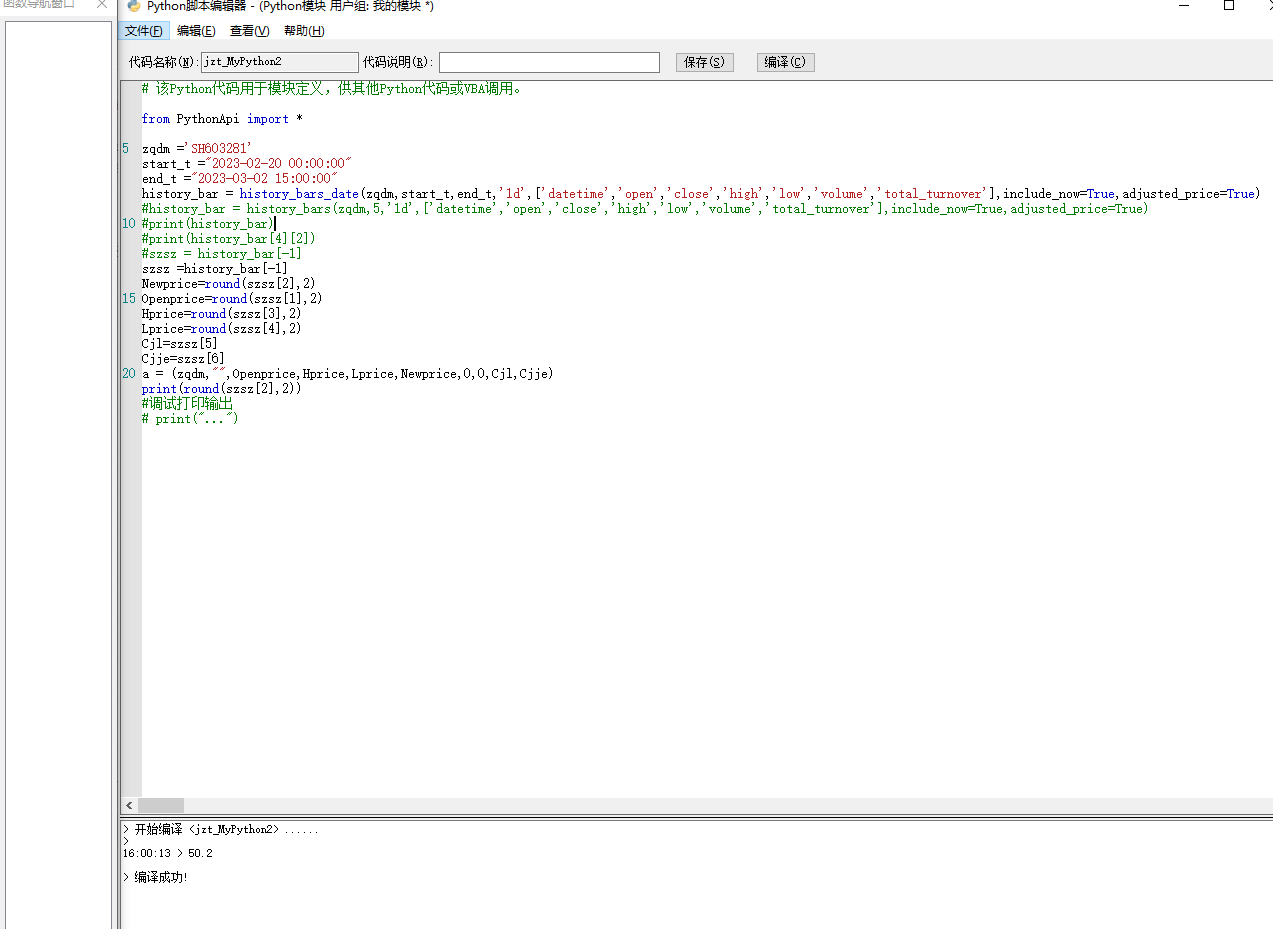1273x929 pixels.
Task: Click the Cjje=szsz[6] line
Action: (183, 359)
